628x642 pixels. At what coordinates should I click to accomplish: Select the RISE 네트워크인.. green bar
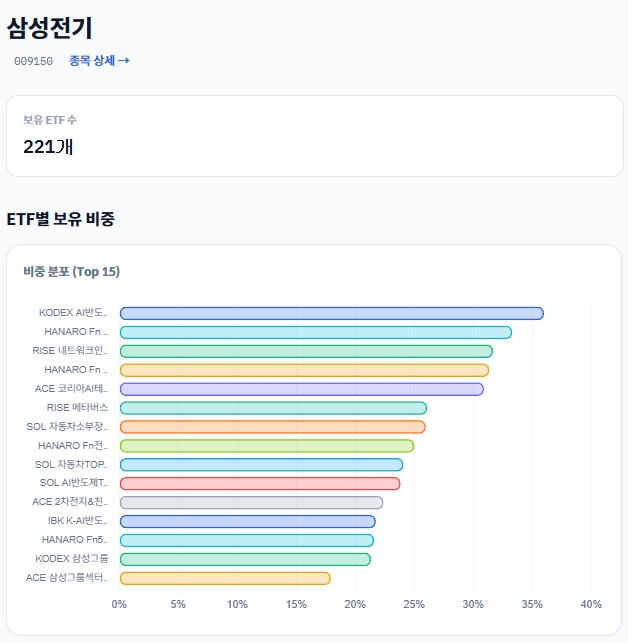306,351
